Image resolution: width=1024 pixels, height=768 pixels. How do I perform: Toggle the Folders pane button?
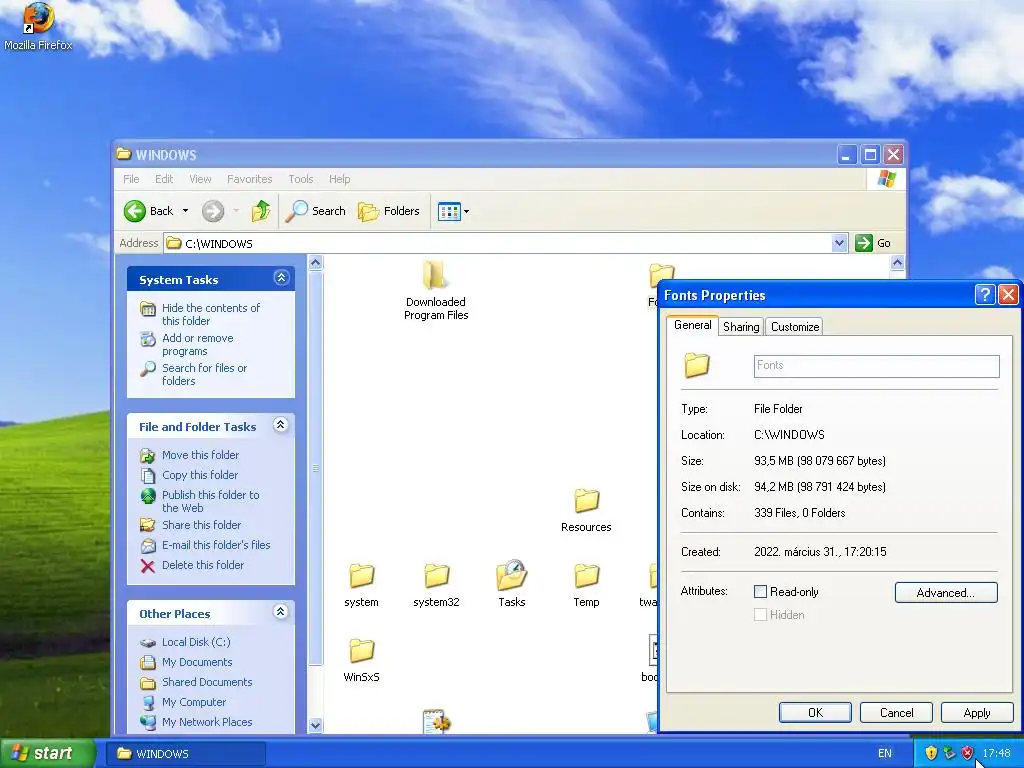click(x=389, y=211)
